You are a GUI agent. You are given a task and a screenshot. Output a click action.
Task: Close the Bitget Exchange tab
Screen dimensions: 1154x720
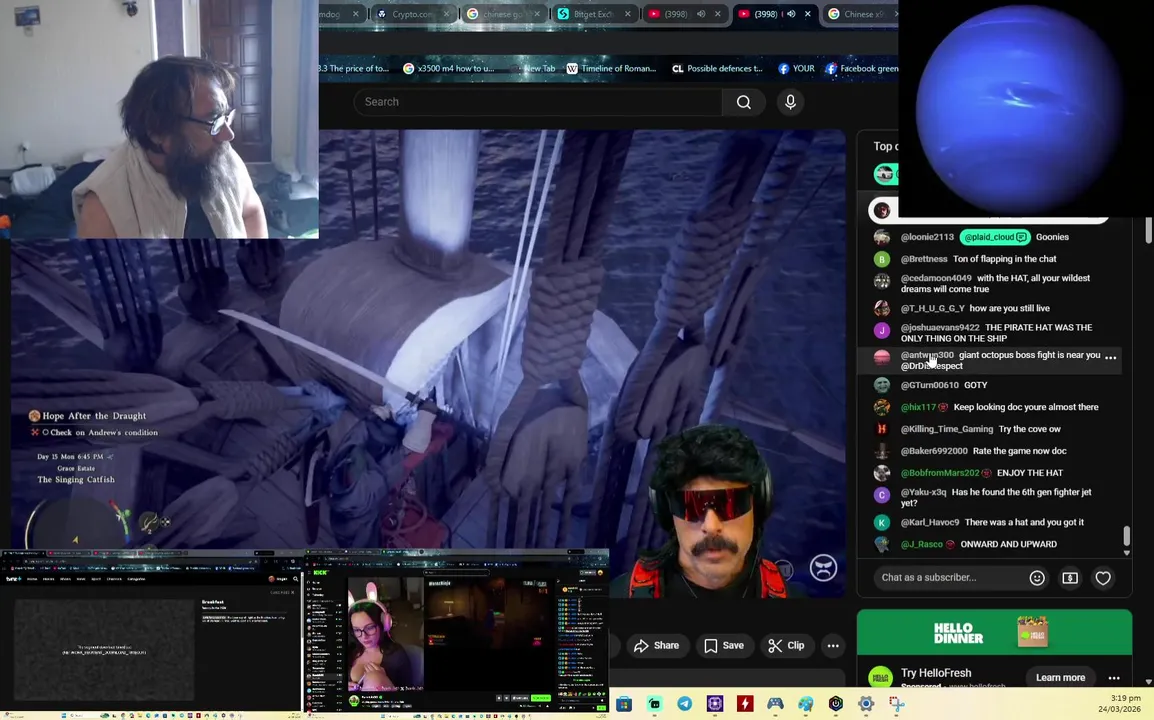point(627,14)
